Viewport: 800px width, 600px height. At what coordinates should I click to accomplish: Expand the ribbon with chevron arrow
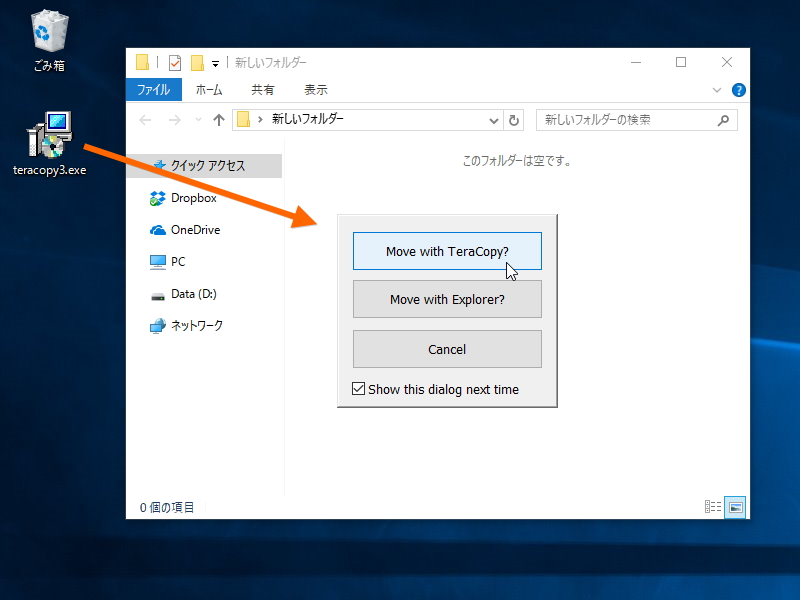(717, 90)
